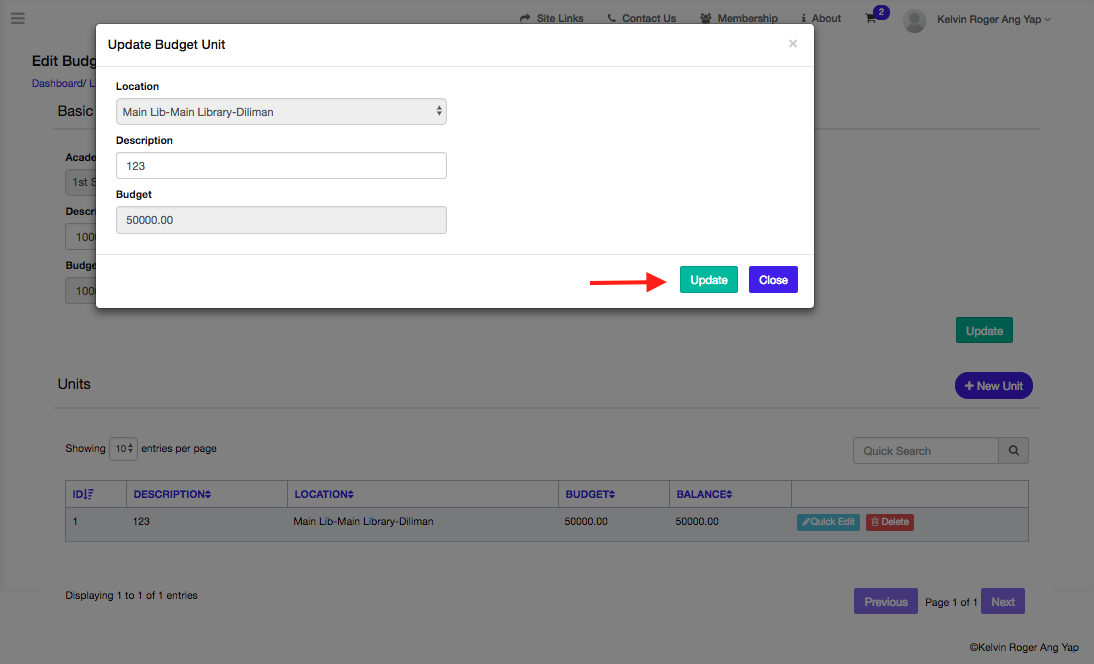Open the Location dropdown in modal

pos(281,112)
